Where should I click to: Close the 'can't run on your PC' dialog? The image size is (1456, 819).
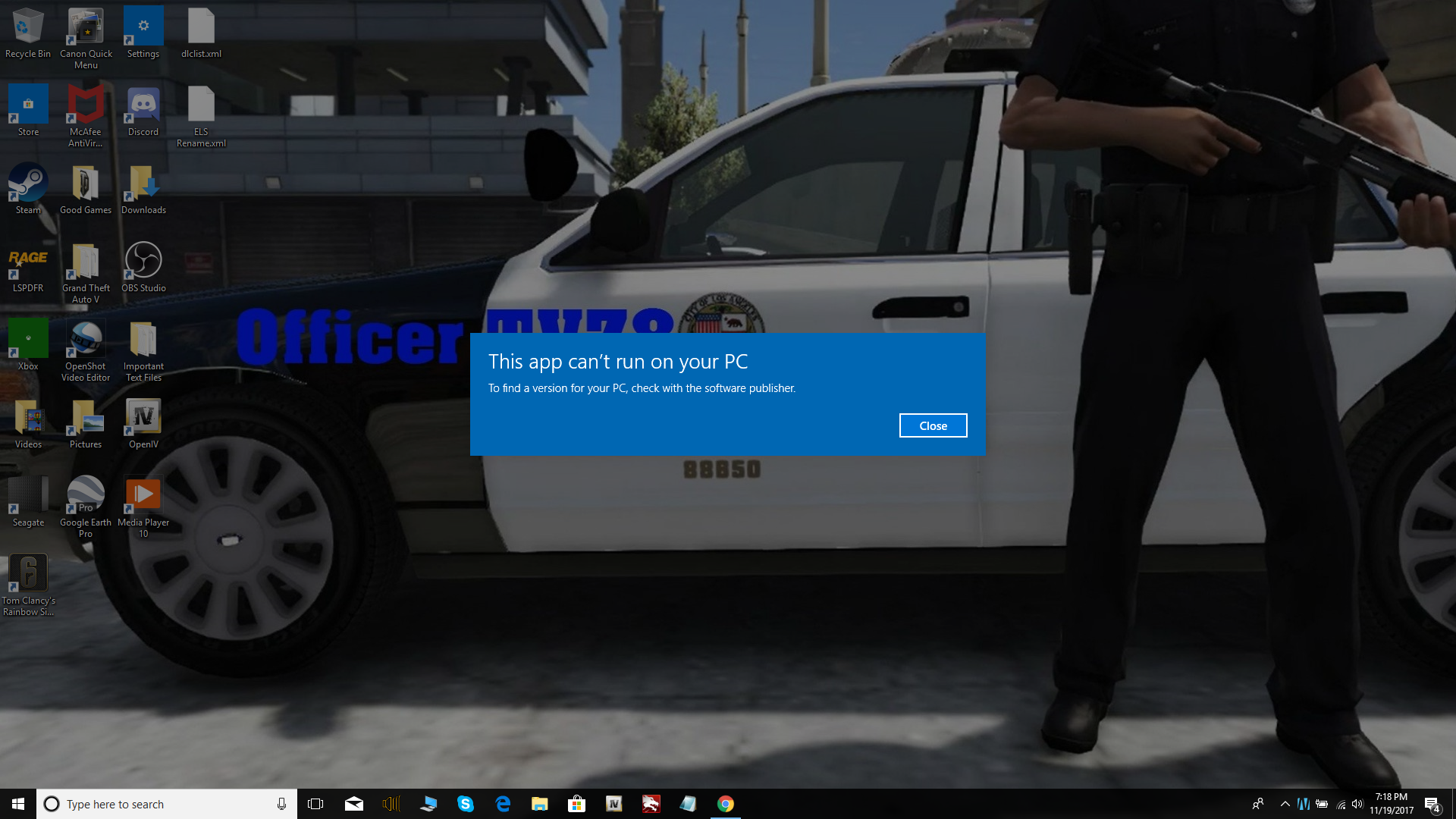tap(933, 425)
